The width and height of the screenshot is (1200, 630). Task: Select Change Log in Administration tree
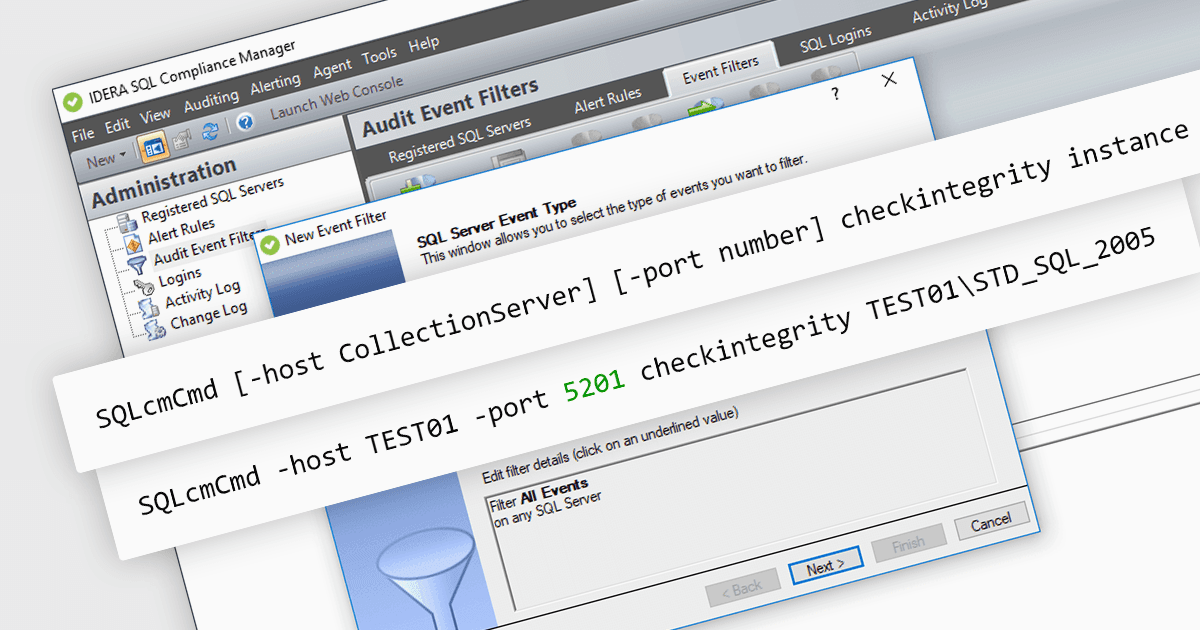tap(209, 314)
